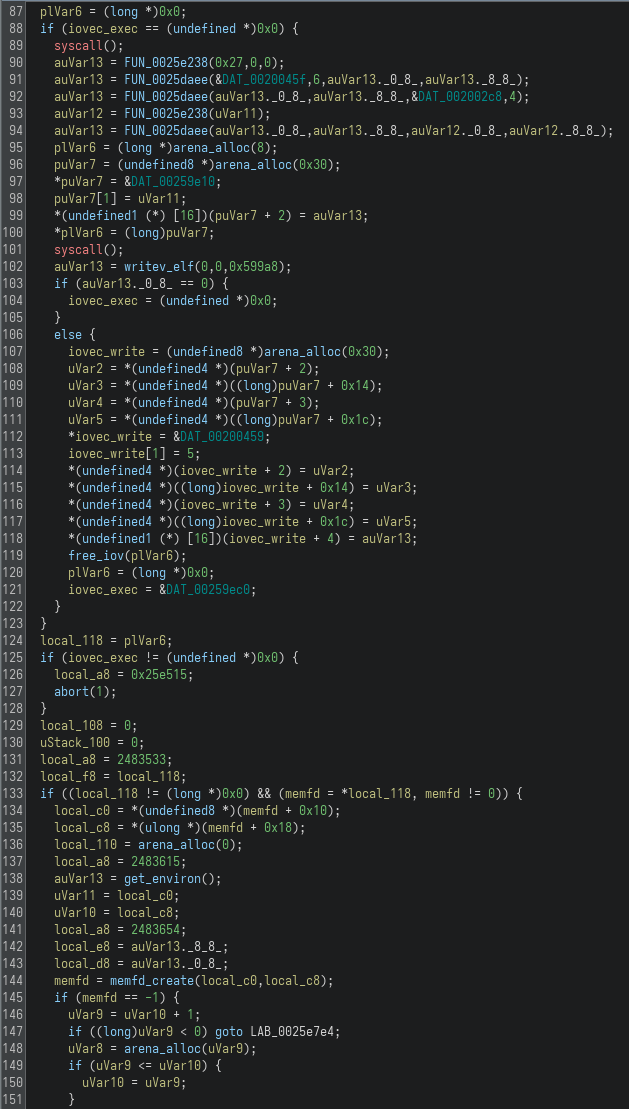
Task: Select the DAT_00259ec0 data reference
Action: (211, 589)
